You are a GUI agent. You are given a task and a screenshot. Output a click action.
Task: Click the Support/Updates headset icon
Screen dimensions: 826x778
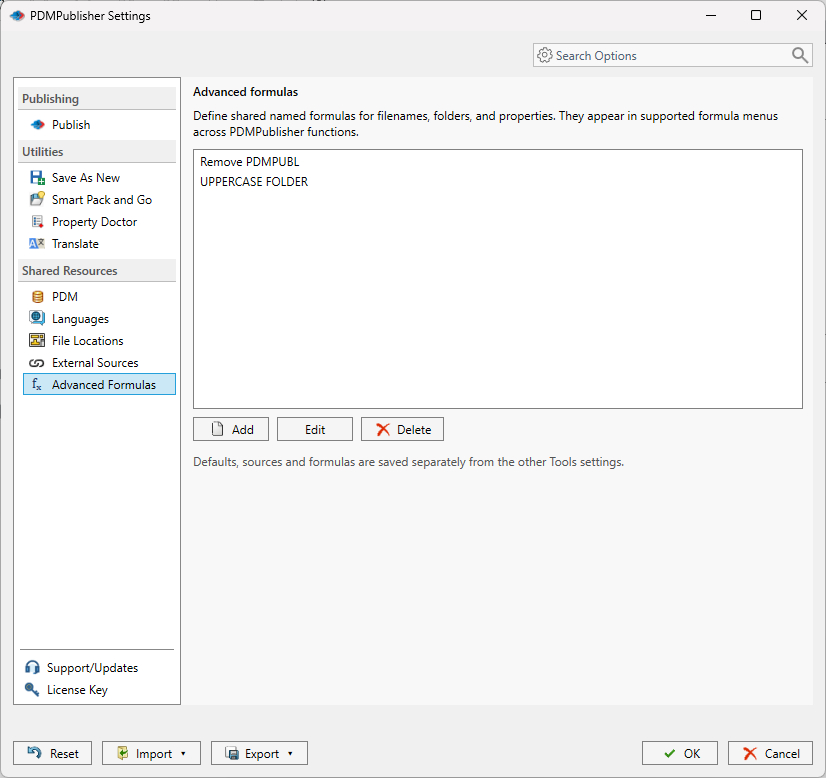point(32,667)
